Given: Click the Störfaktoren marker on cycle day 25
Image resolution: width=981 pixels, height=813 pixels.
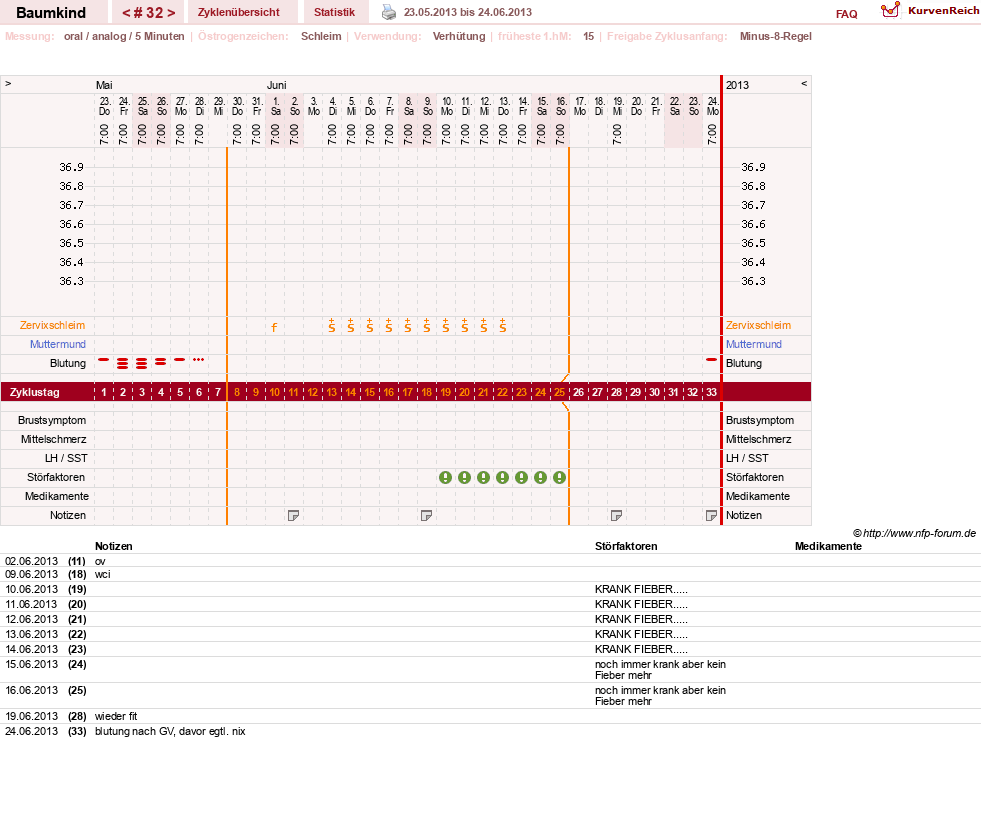Looking at the screenshot, I should (x=559, y=478).
